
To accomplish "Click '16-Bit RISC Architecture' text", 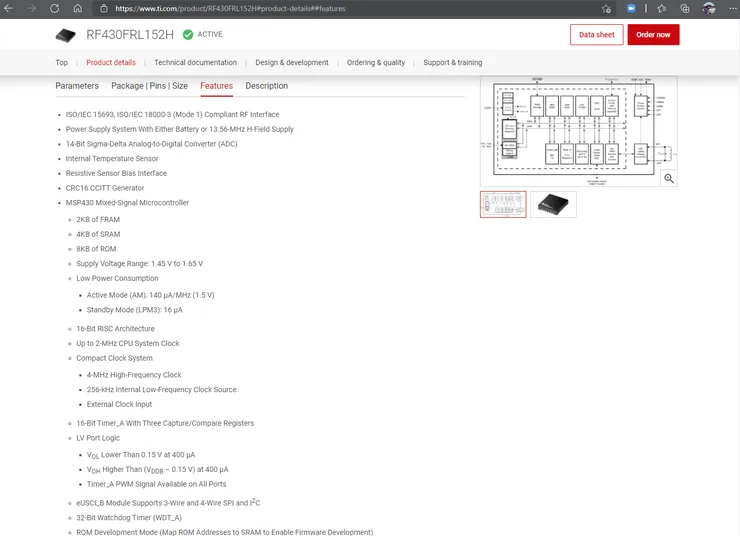I will (116, 328).
